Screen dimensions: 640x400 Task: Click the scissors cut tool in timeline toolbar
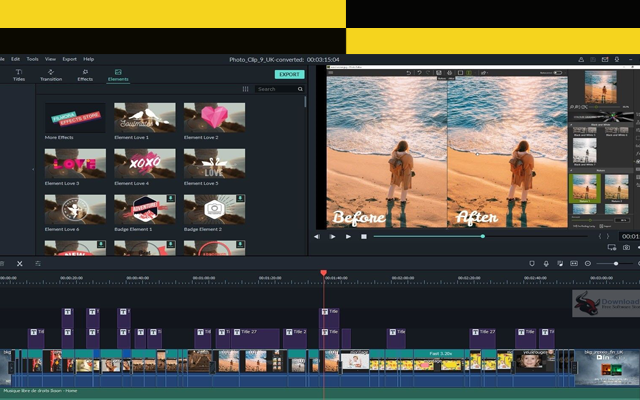point(20,263)
